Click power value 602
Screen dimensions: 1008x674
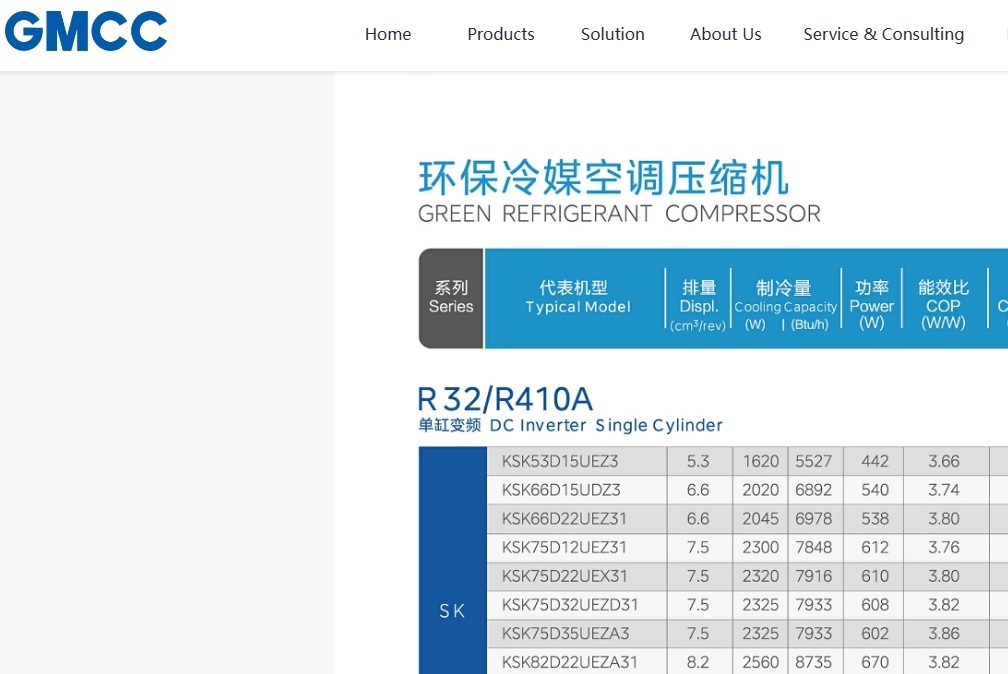tap(875, 633)
